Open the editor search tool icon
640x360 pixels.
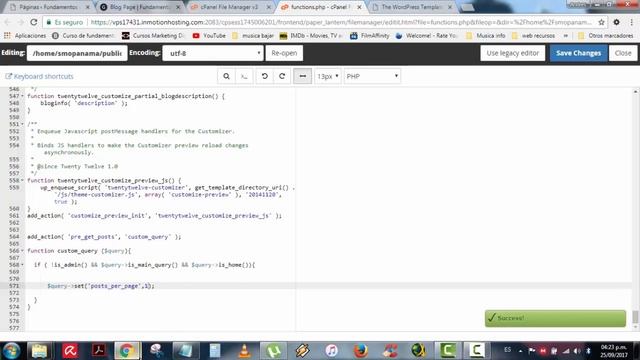tap(226, 76)
